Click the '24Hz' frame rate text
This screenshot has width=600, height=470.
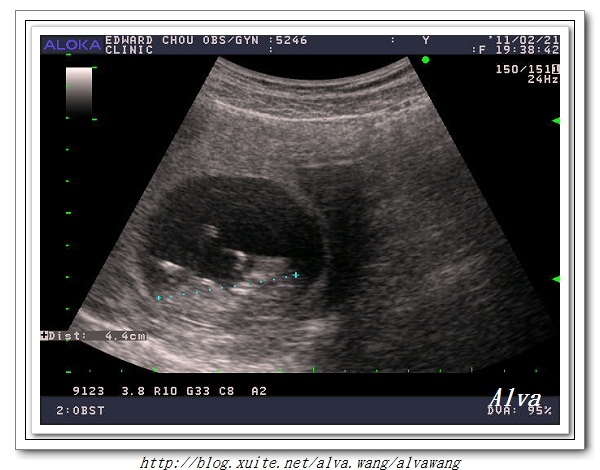tap(543, 79)
